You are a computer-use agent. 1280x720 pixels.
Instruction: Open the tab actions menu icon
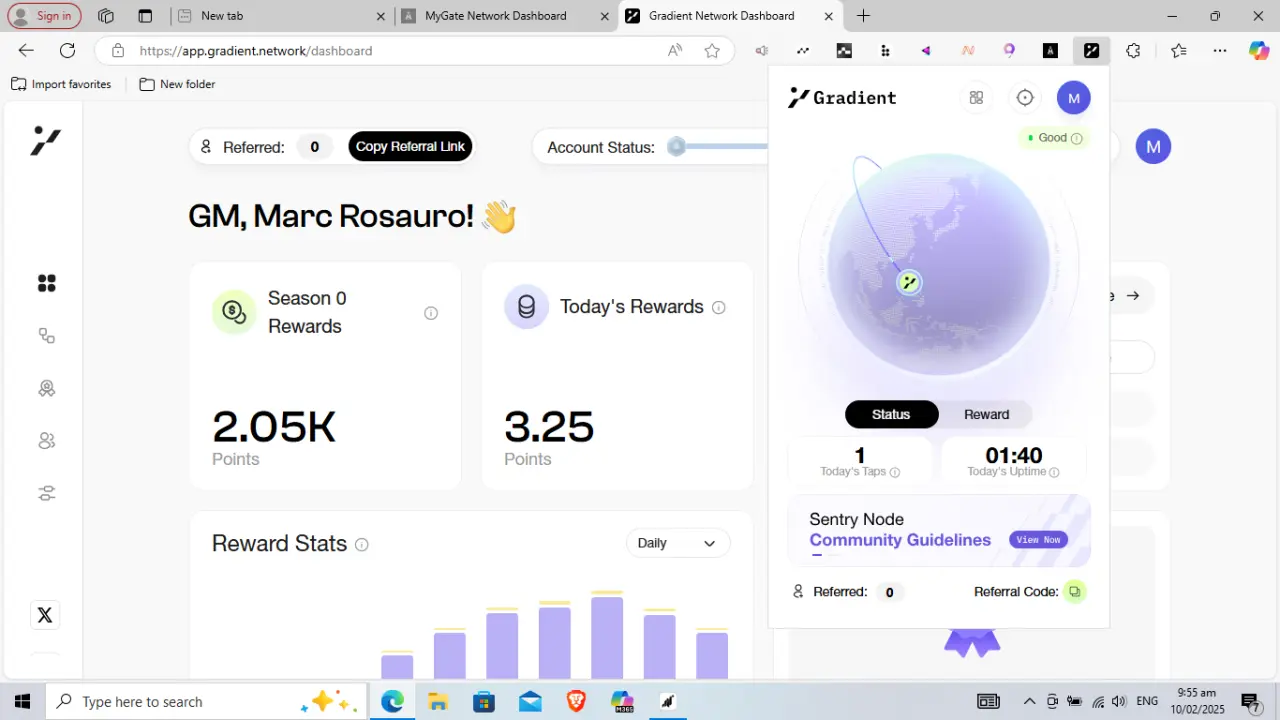(x=145, y=16)
